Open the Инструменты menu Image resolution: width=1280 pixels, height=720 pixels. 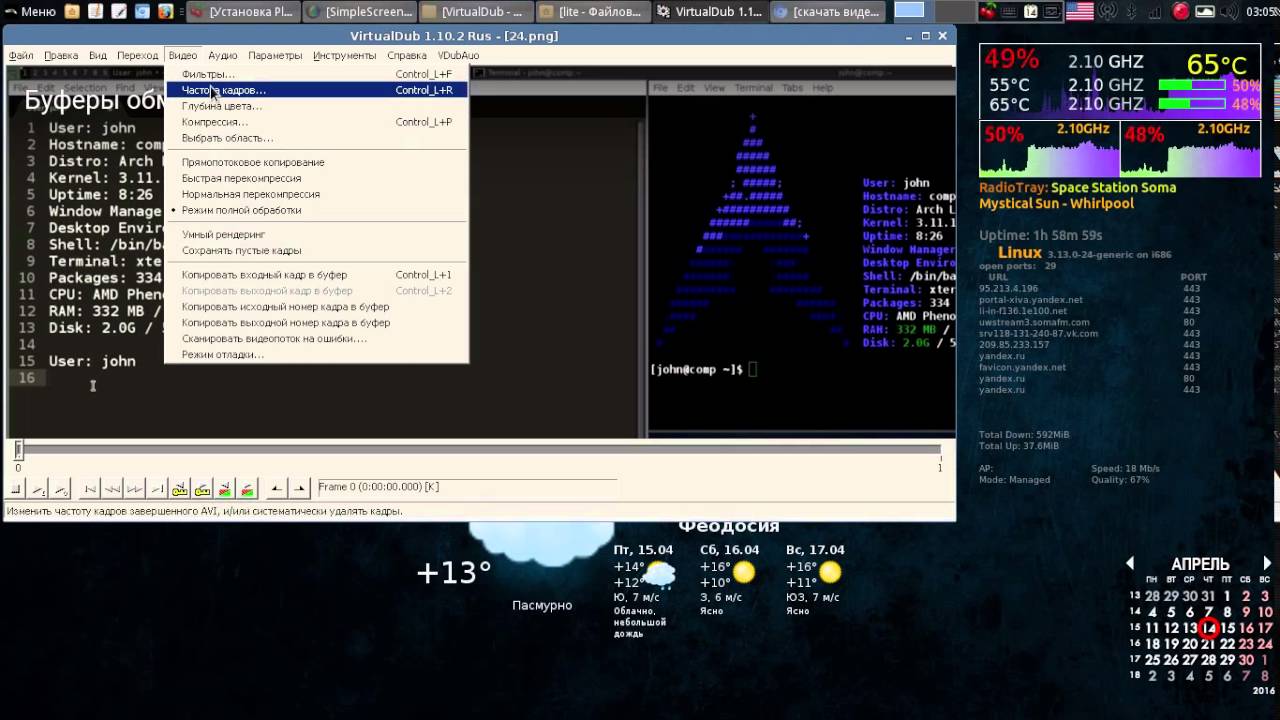click(344, 55)
